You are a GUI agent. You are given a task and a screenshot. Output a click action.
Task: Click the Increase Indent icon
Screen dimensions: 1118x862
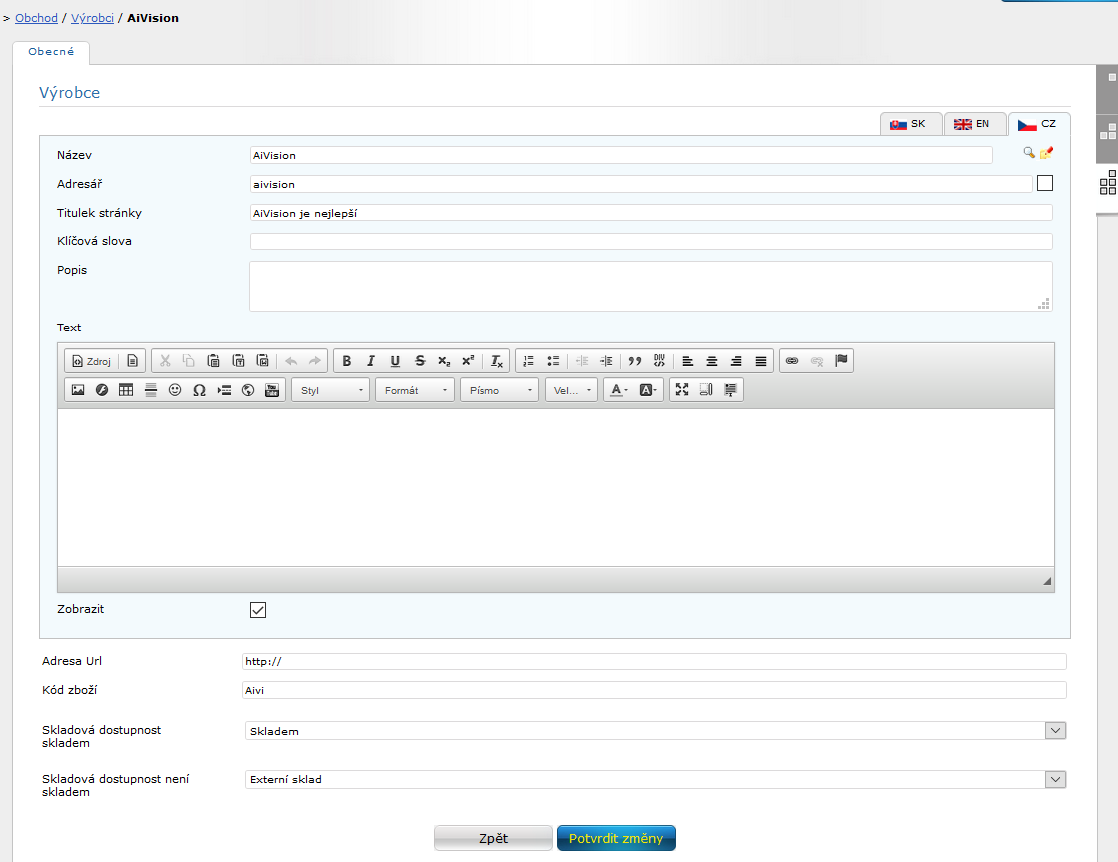(x=606, y=361)
